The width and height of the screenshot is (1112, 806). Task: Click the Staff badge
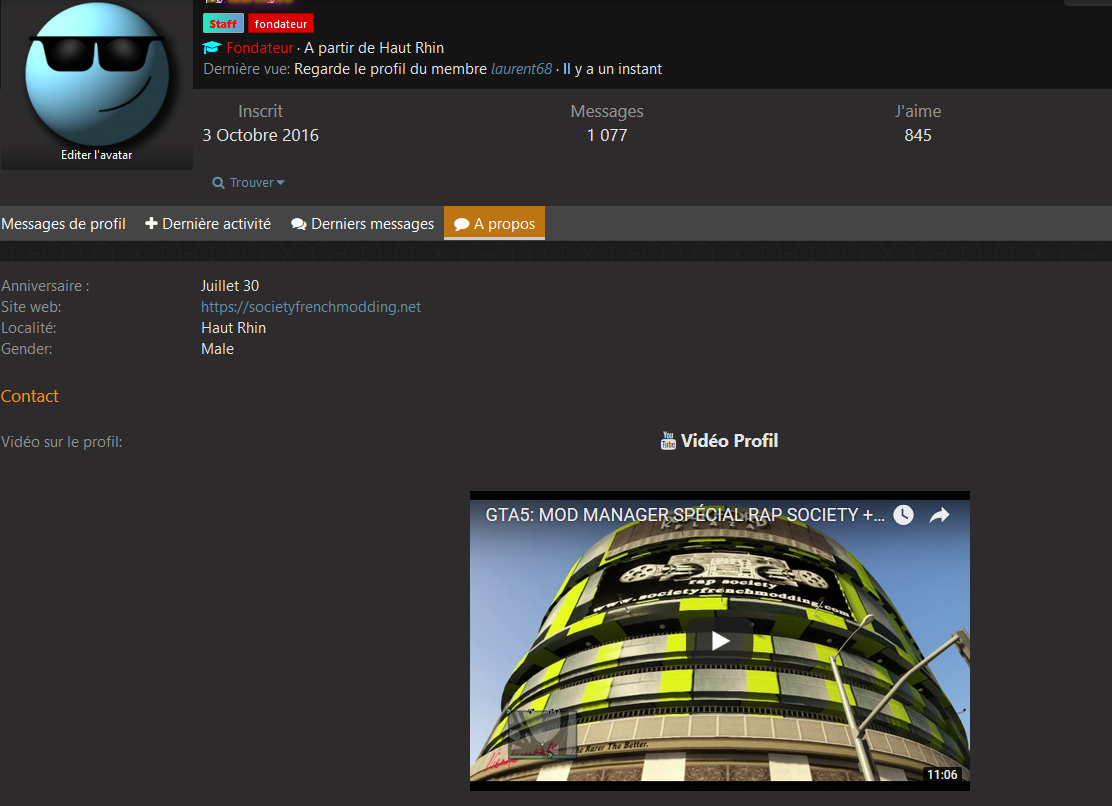point(223,24)
